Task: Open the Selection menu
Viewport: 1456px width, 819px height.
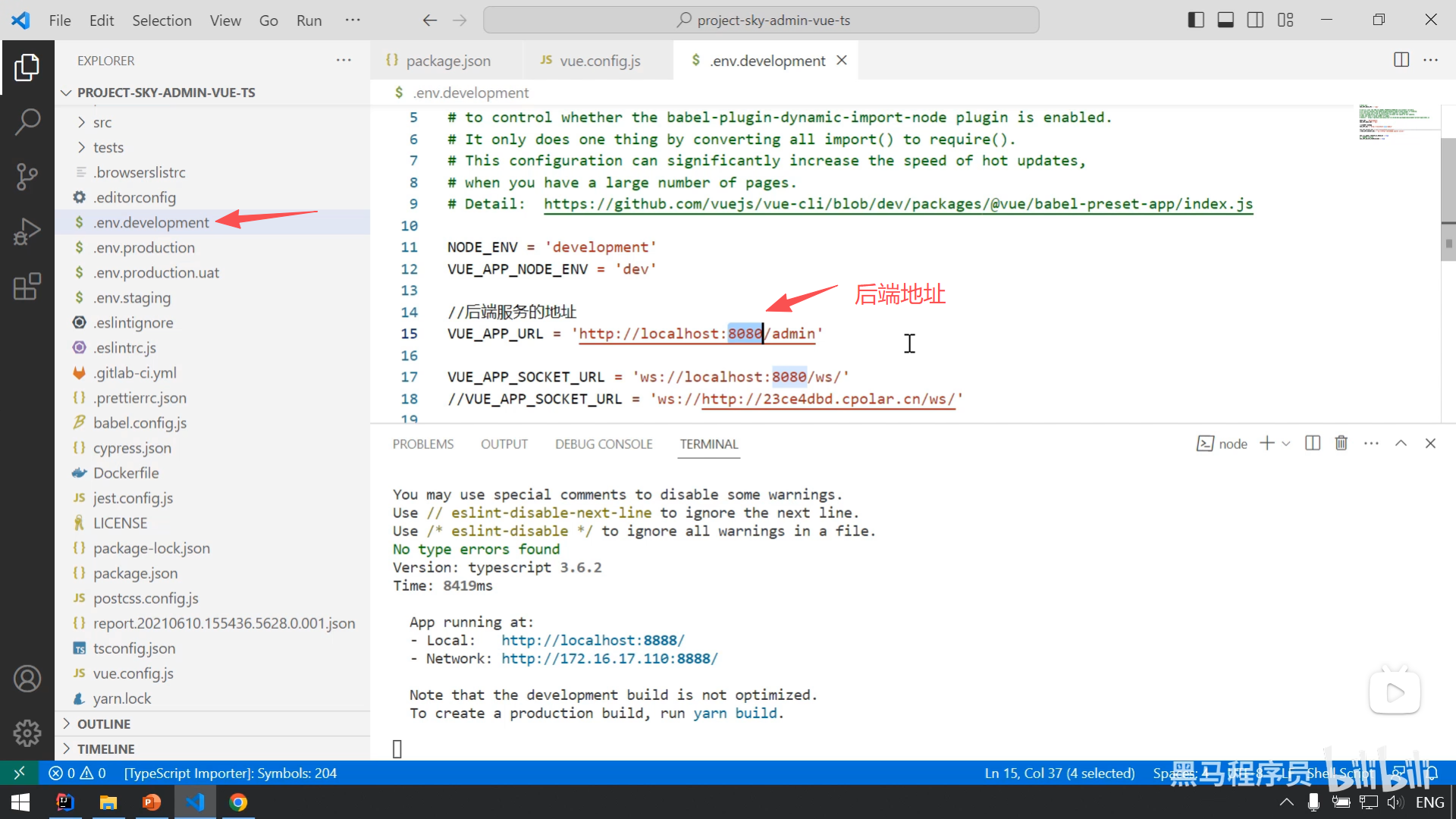Action: (162, 20)
